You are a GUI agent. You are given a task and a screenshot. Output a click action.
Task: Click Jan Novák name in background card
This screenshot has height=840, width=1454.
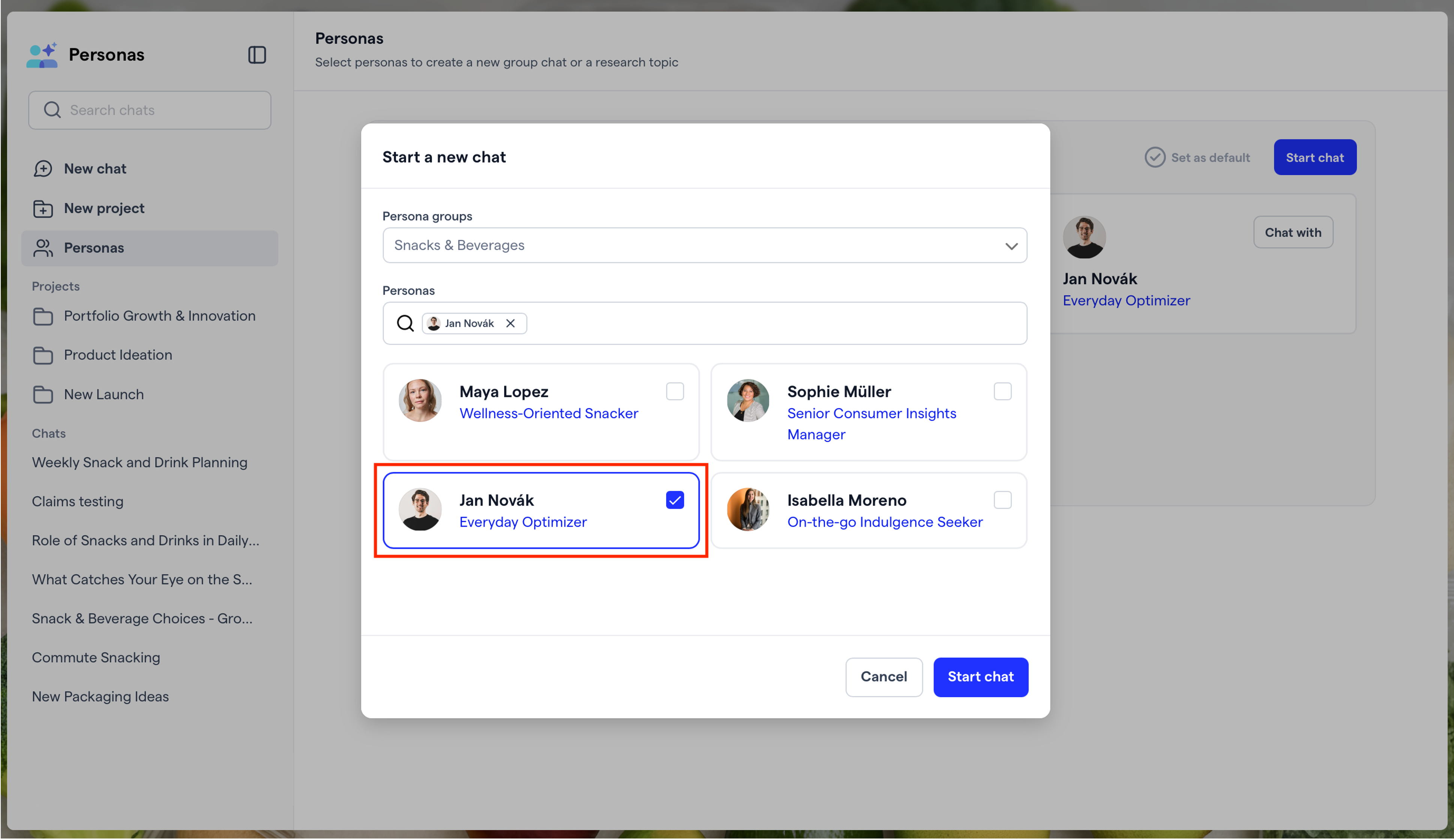(1100, 279)
